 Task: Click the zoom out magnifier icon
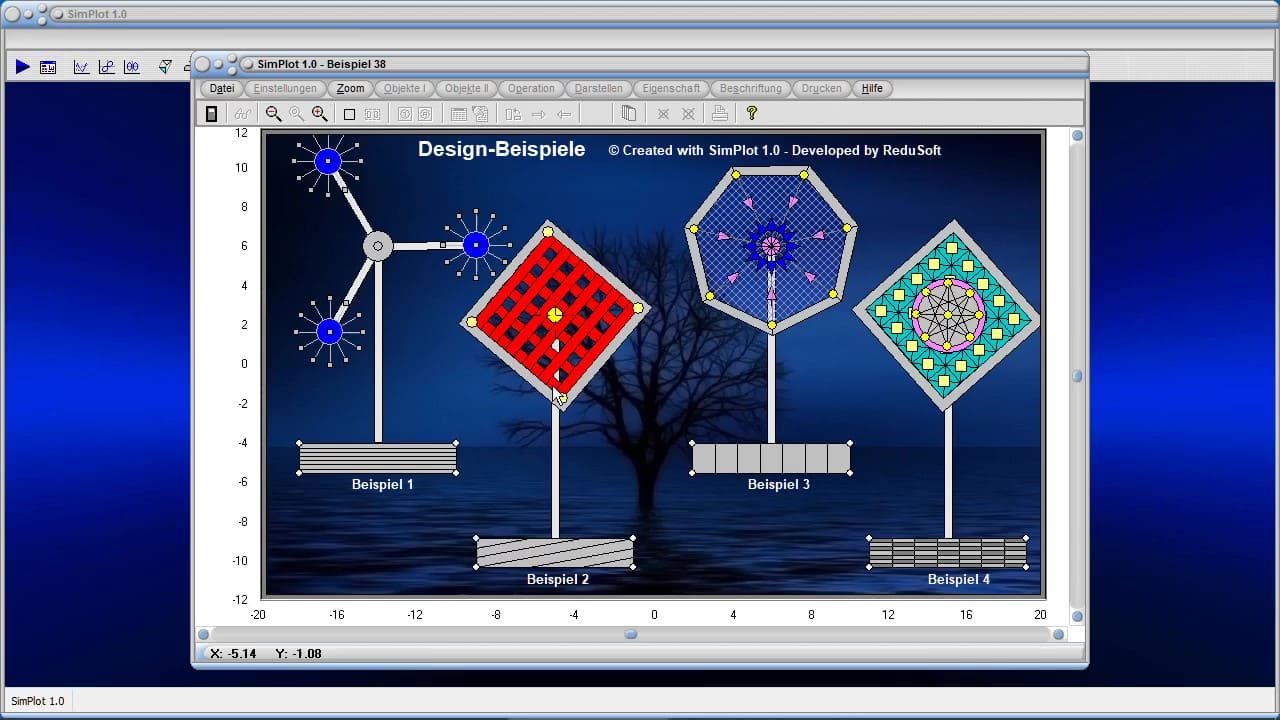point(273,114)
